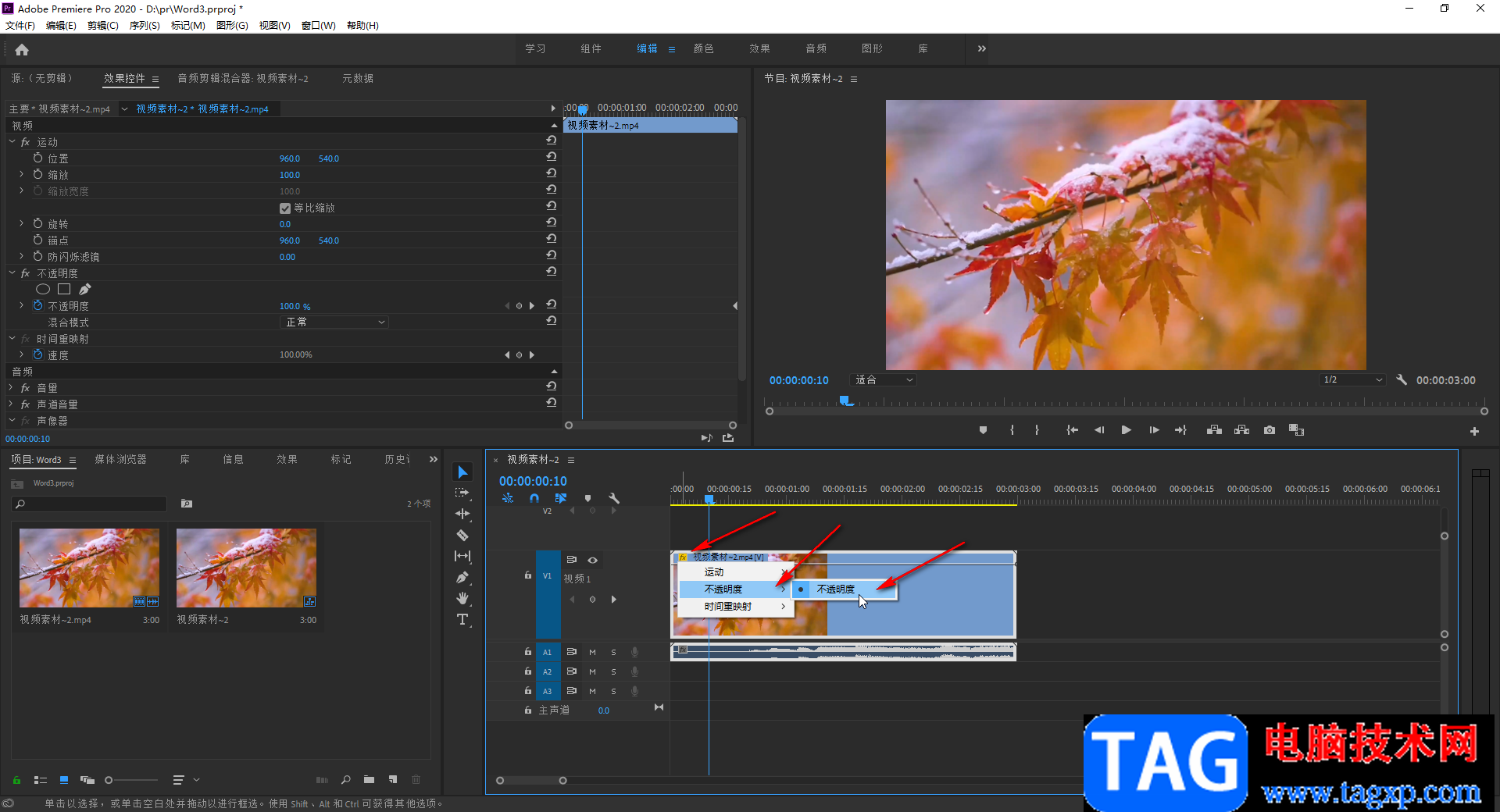Add marker in program monitor

click(983, 430)
